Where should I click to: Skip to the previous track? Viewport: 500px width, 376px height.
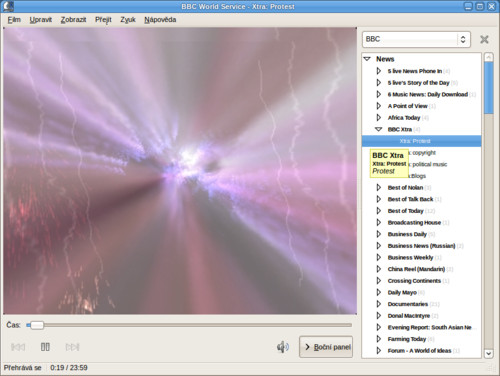click(x=18, y=347)
